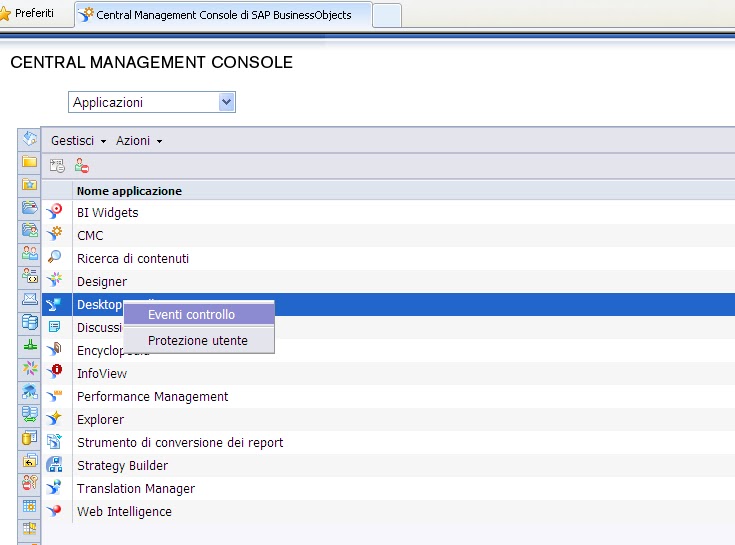Click the magnifier icon for Ricerca di contenuti
This screenshot has height=545, width=735.
pos(54,257)
